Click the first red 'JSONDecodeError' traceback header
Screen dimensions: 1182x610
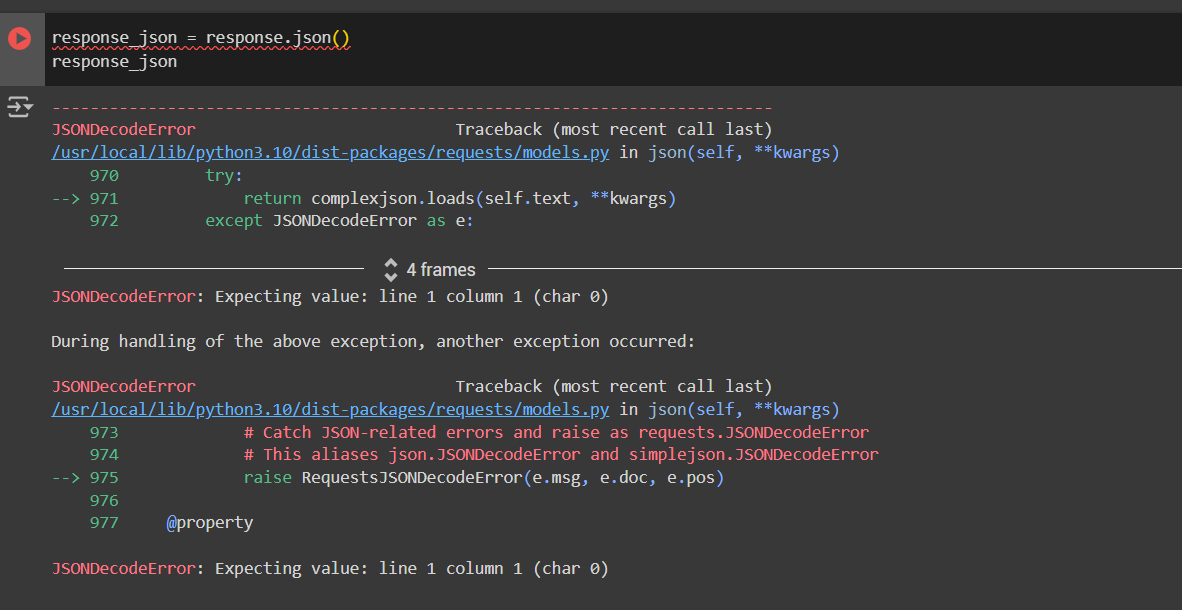point(124,130)
